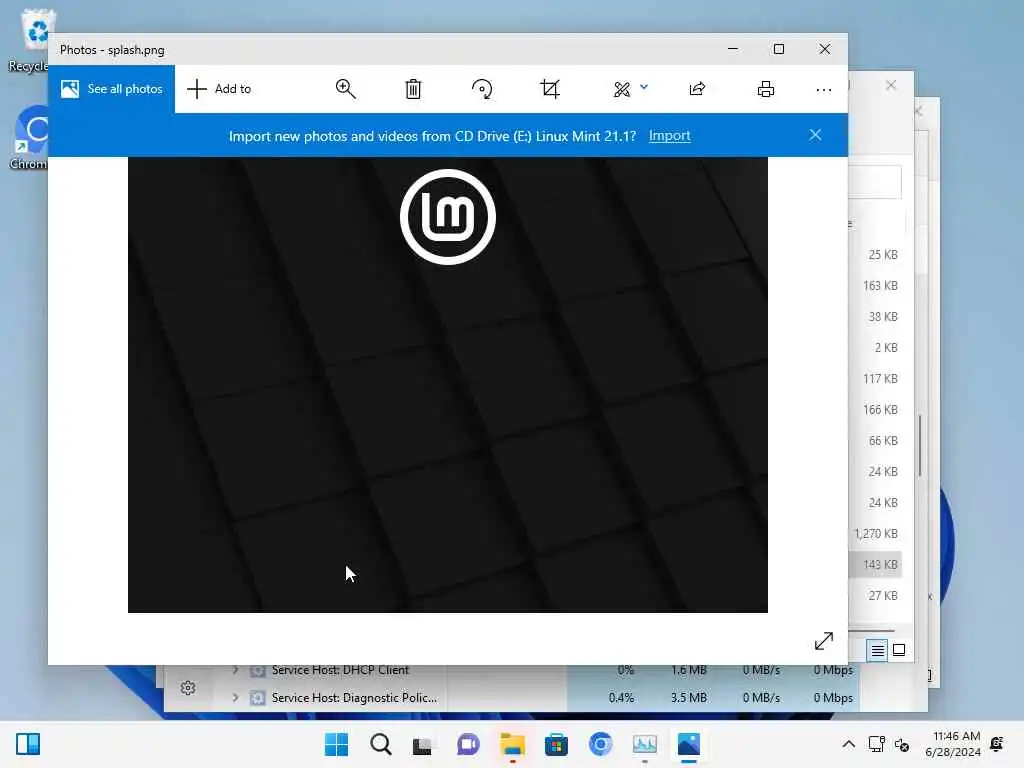Minimize the Photos window
This screenshot has height=768, width=1024.
click(x=733, y=49)
